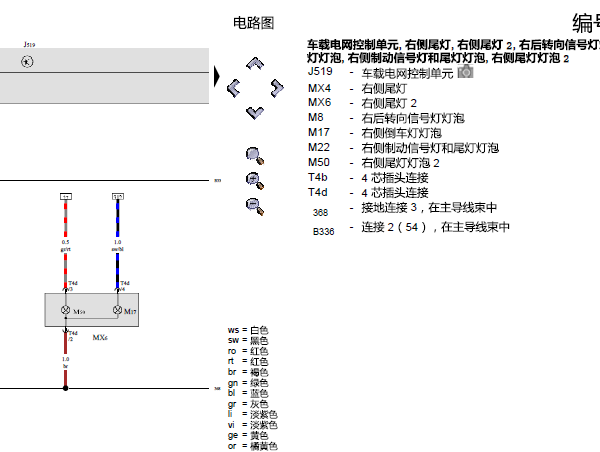This screenshot has height=452, width=600.
Task: Select legend entry MX6 右侧尾灯 2
Action: [362, 103]
